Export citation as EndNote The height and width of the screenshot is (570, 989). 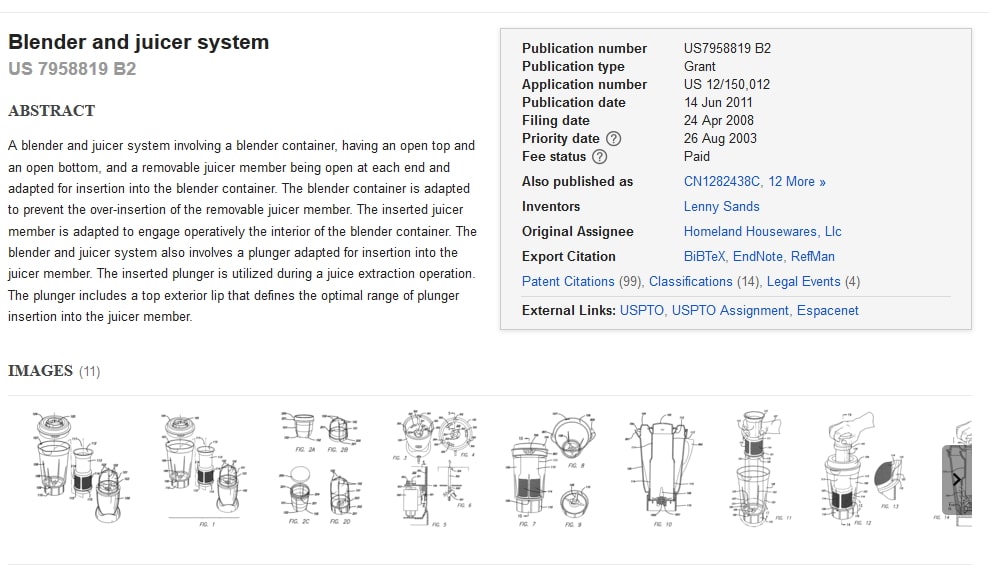758,257
